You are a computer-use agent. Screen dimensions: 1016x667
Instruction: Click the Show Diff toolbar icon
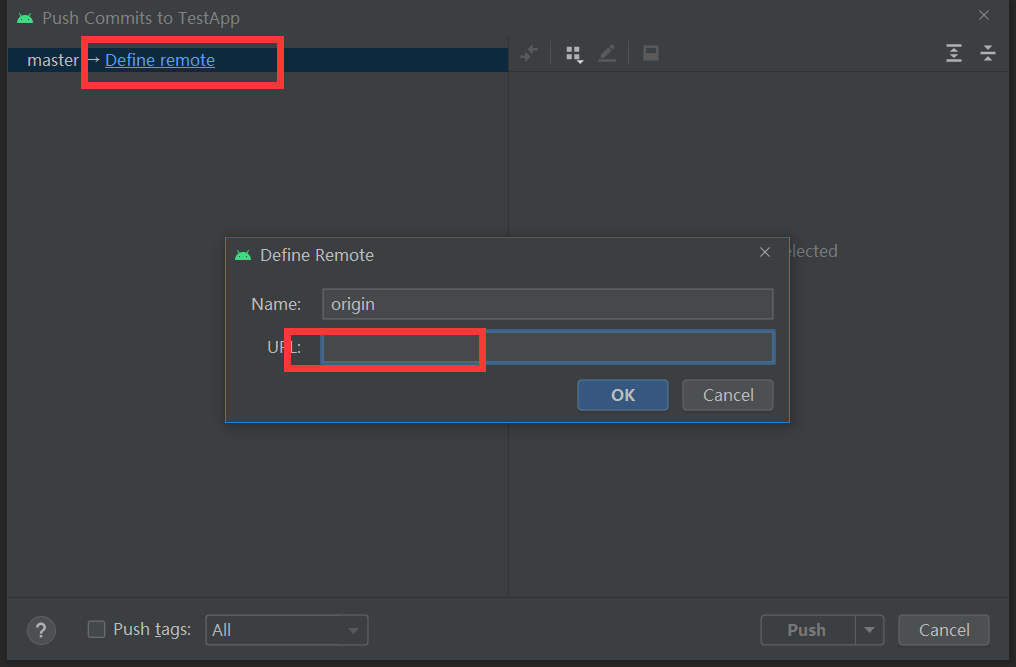529,53
